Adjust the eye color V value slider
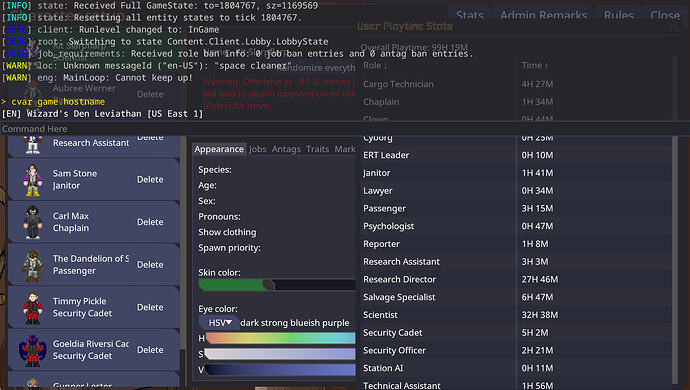 [x=280, y=370]
